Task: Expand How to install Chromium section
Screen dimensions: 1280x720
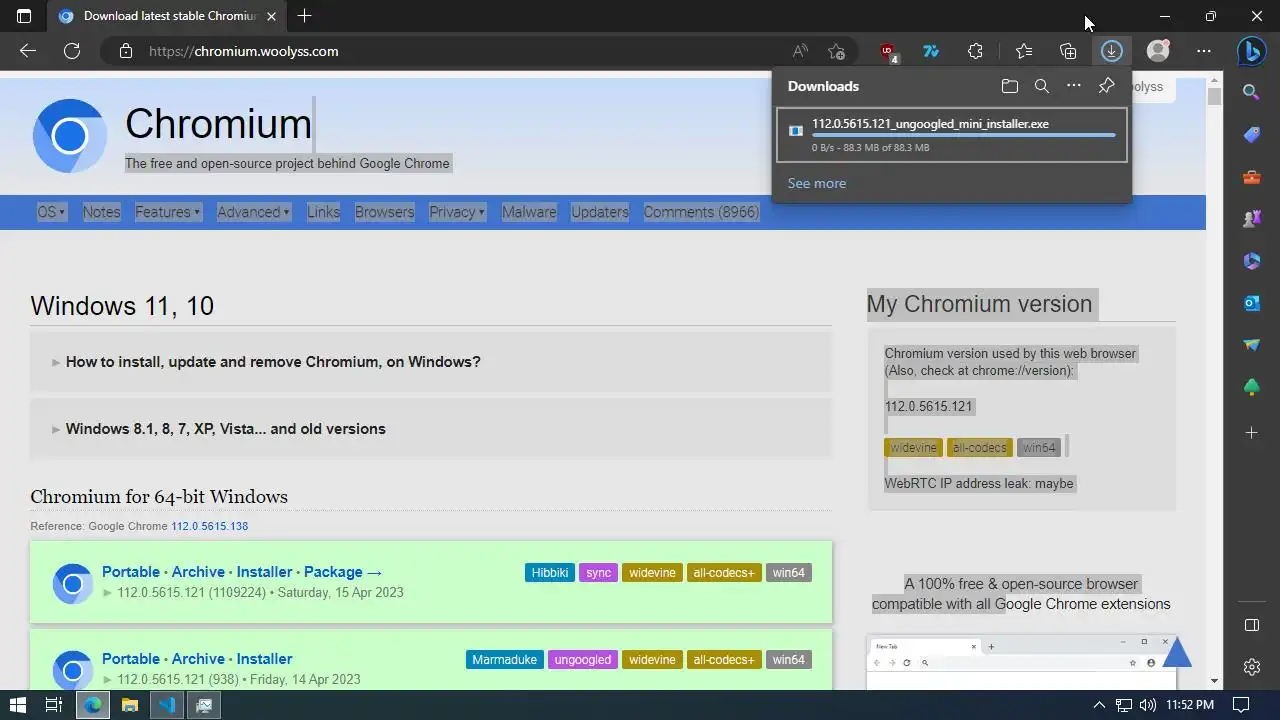Action: (x=431, y=362)
